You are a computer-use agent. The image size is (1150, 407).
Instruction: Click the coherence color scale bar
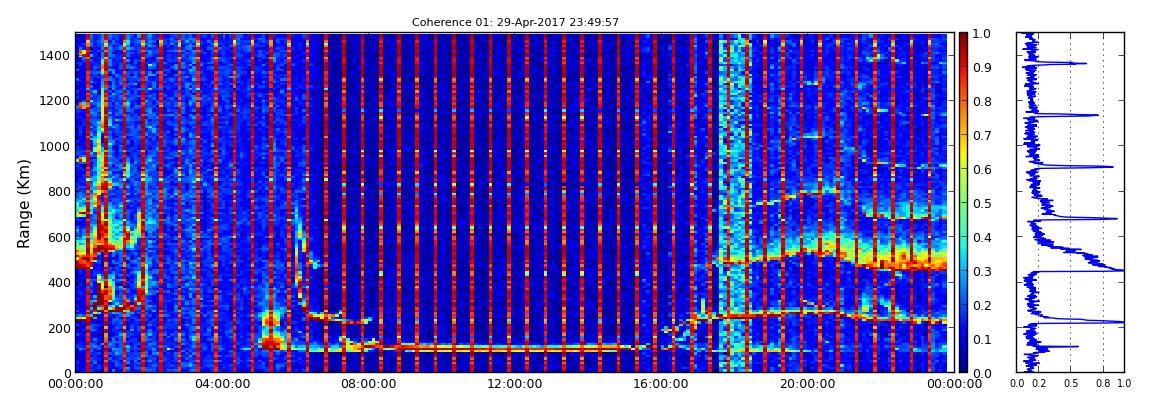click(x=964, y=203)
